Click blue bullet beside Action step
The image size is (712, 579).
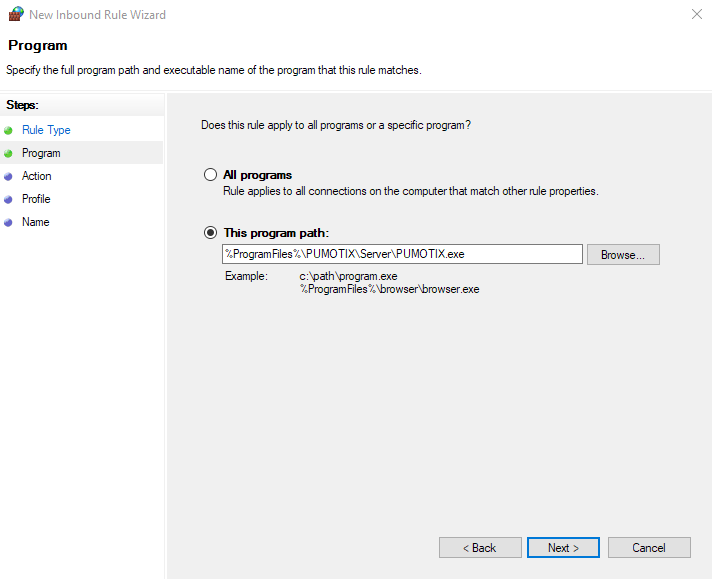tap(8, 177)
